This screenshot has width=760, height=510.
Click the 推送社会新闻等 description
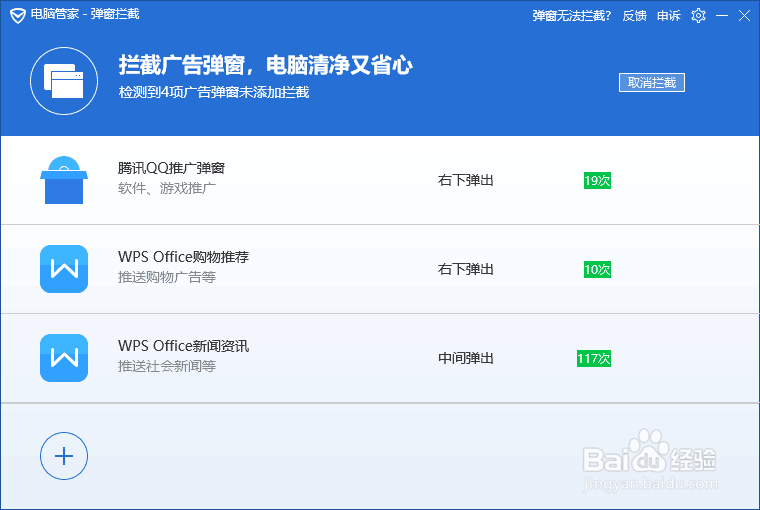(167, 366)
